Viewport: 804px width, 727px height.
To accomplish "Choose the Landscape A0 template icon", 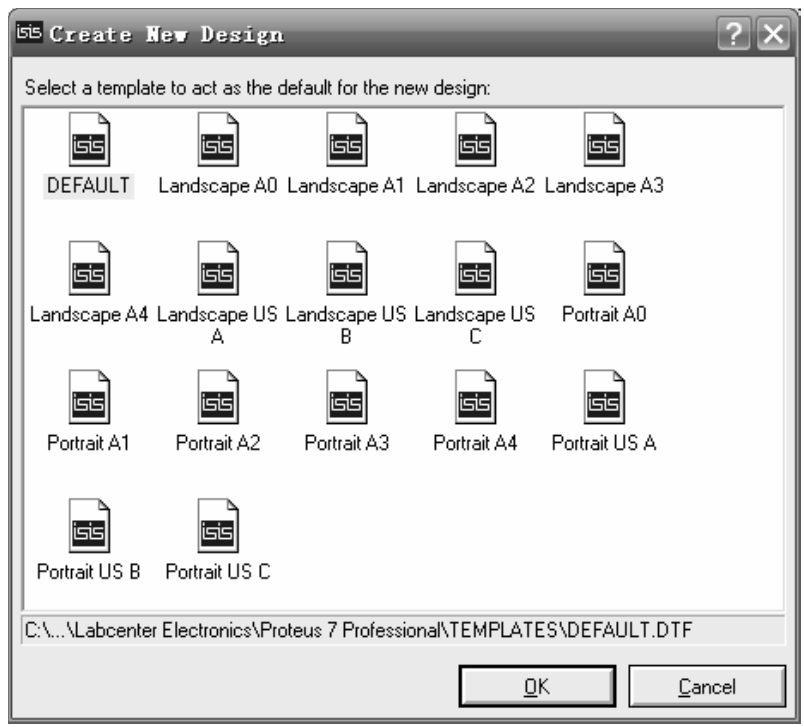I will click(218, 139).
